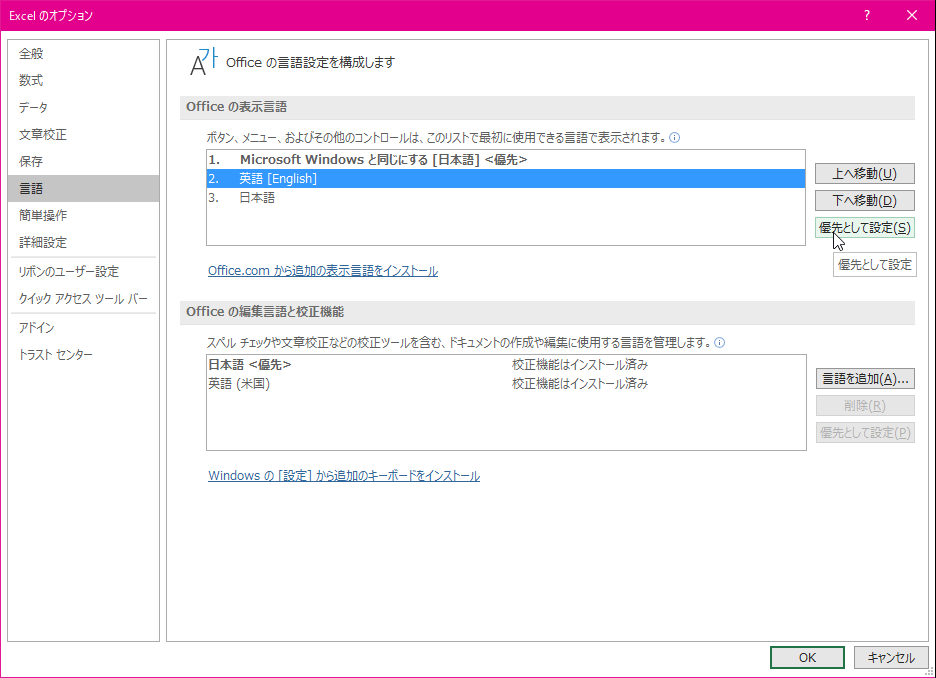Image resolution: width=936 pixels, height=678 pixels.
Task: Open the データ category
Action: point(84,107)
